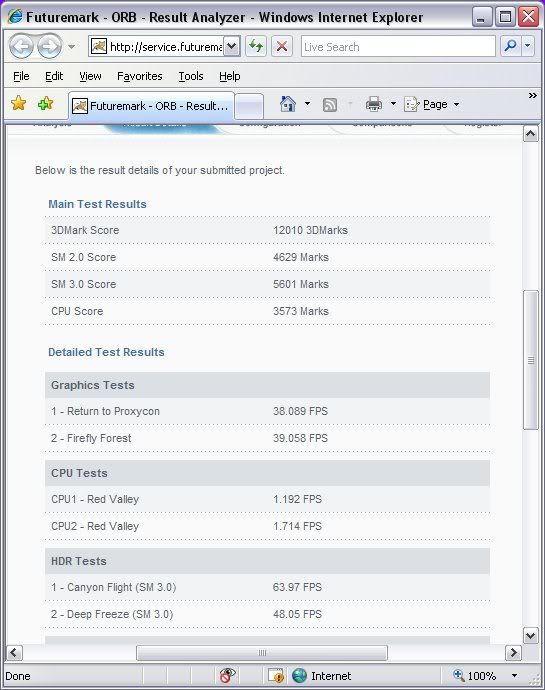This screenshot has width=545, height=690.
Task: Click the Internet Explorer title icon
Action: pos(15,17)
